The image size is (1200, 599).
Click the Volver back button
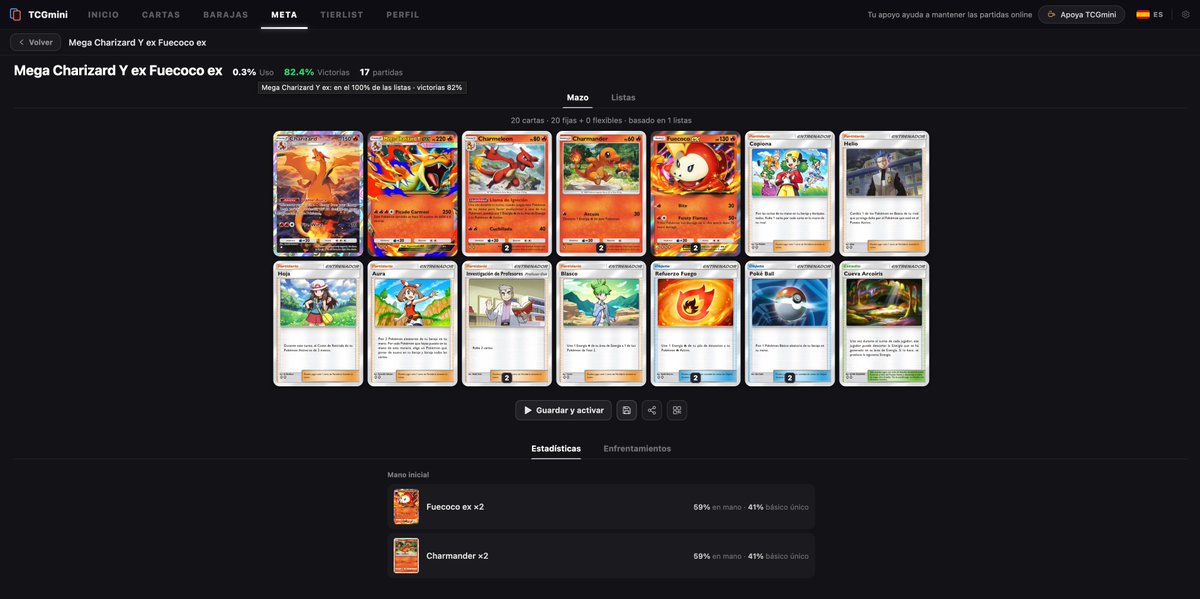coord(35,42)
